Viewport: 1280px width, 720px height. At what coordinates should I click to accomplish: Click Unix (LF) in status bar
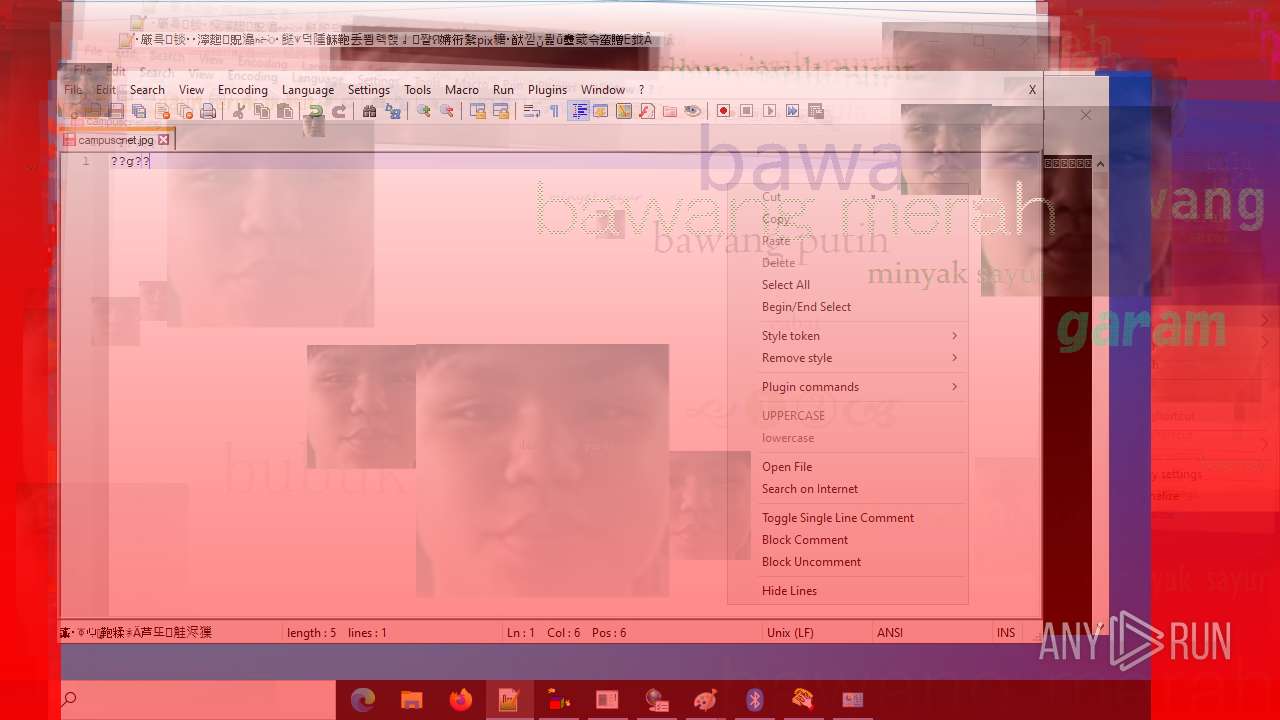(790, 633)
